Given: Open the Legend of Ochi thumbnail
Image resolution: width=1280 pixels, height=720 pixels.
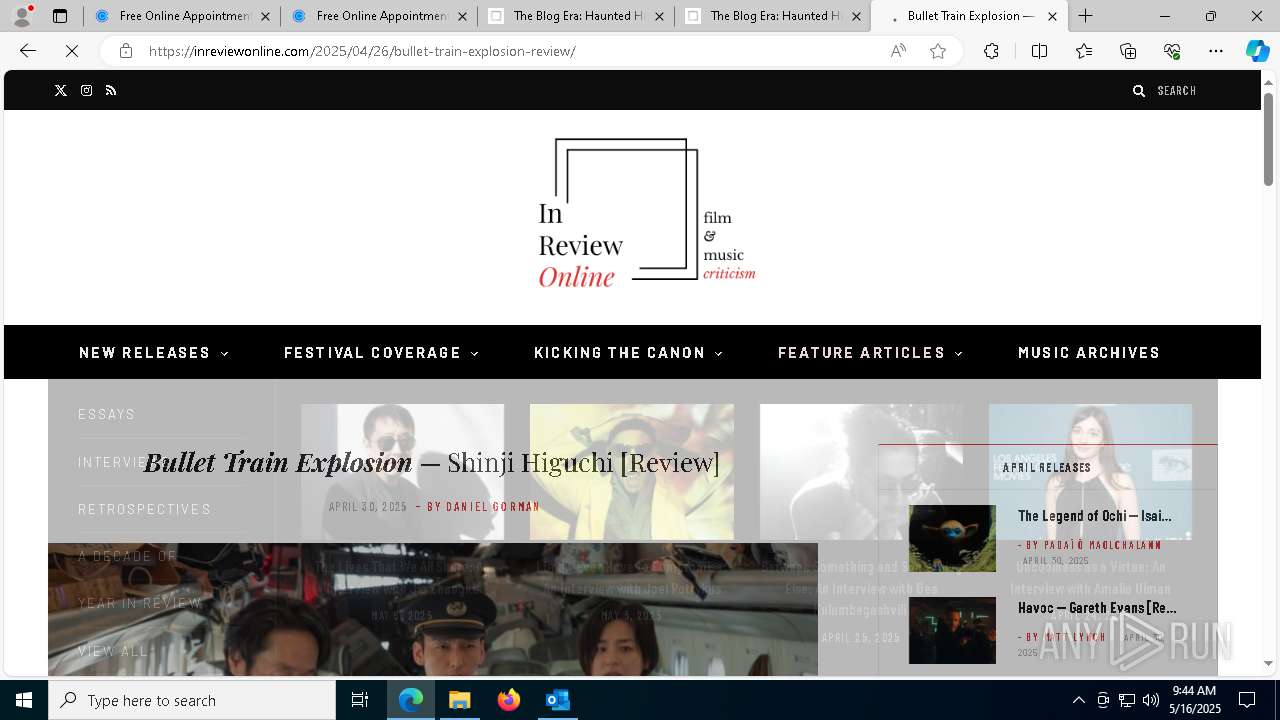Looking at the screenshot, I should pyautogui.click(x=952, y=538).
